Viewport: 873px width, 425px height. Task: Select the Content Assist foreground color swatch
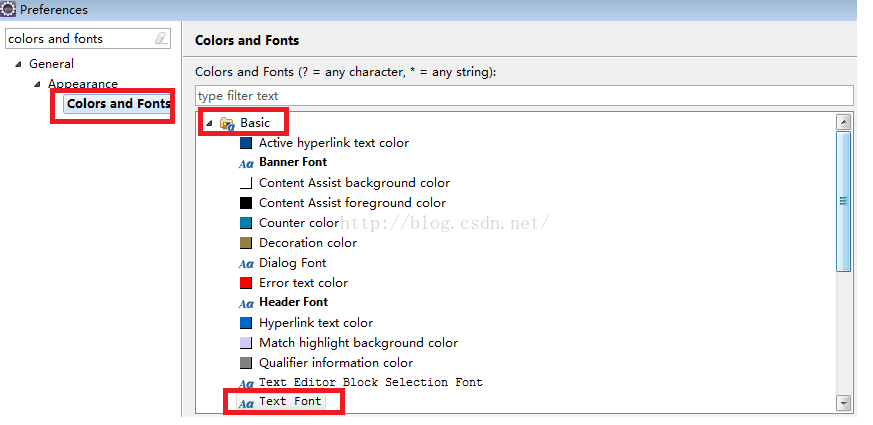(x=246, y=203)
